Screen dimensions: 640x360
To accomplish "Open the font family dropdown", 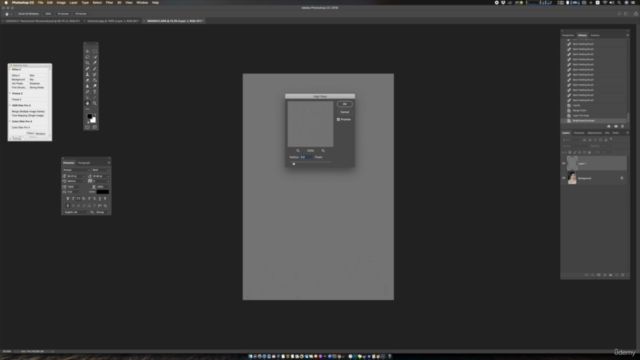I will point(76,170).
